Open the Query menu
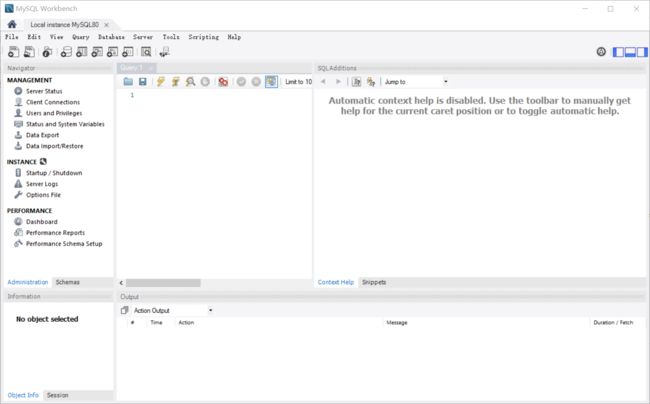 pos(80,37)
